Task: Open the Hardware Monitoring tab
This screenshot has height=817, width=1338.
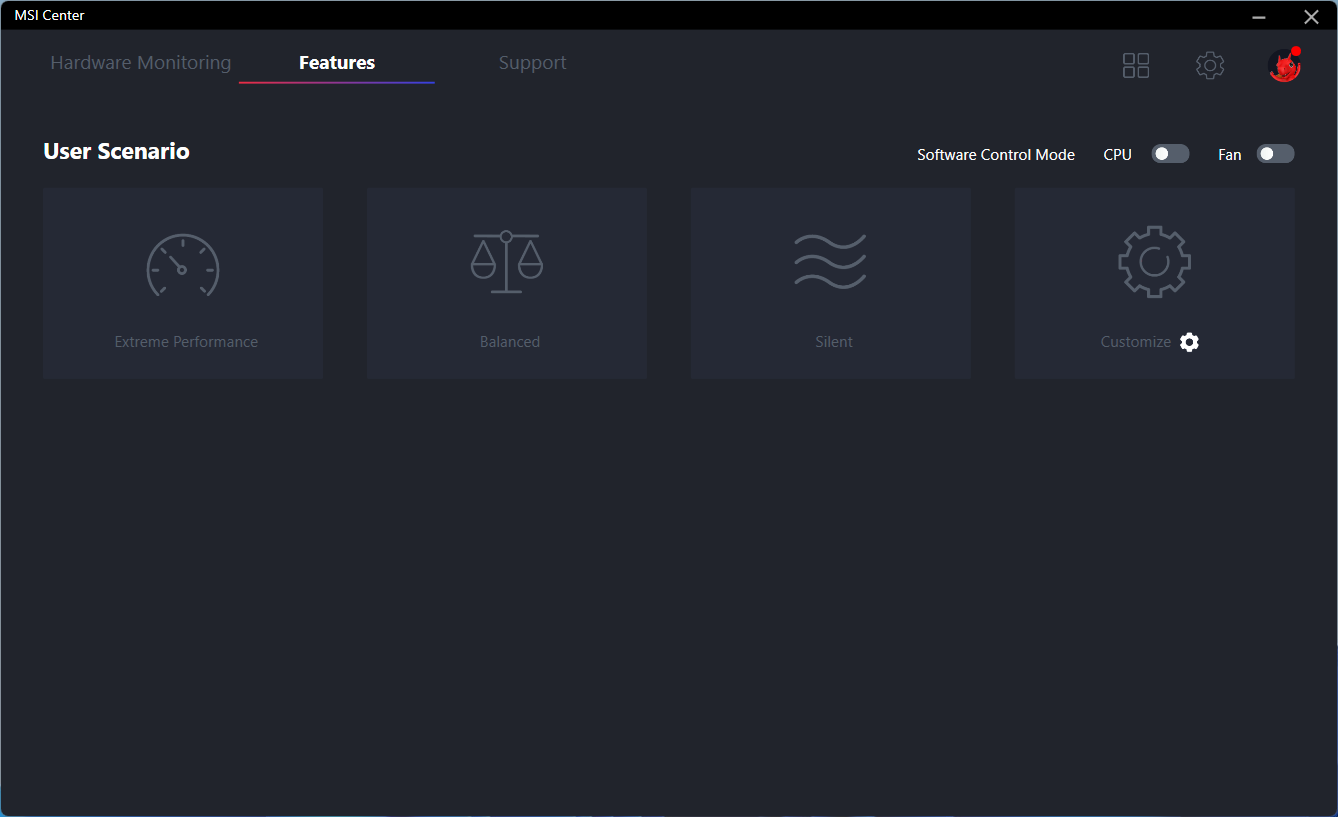Action: 141,62
